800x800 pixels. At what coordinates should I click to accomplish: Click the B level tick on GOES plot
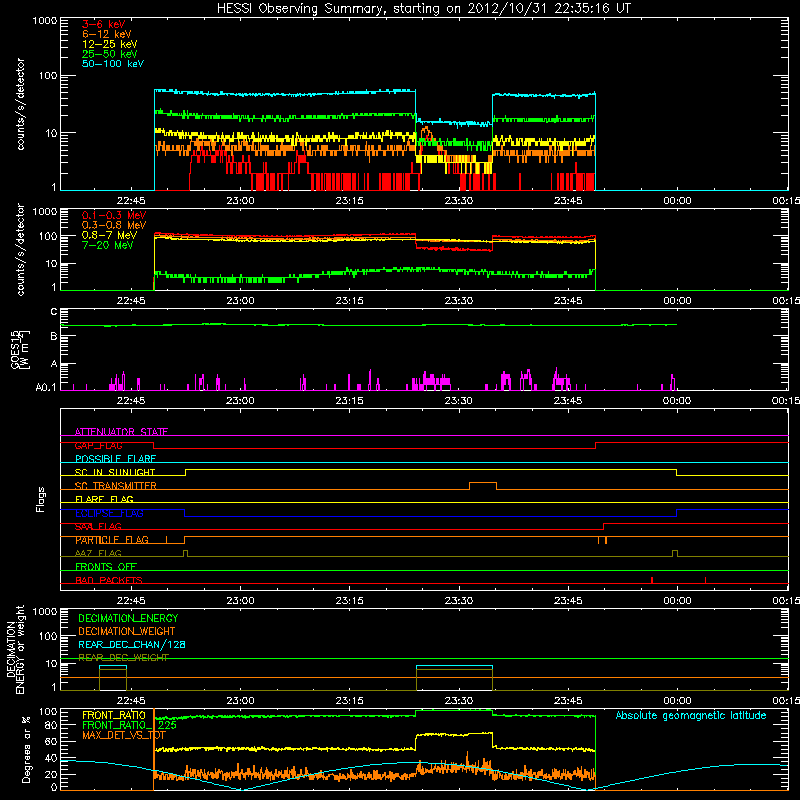click(54, 336)
